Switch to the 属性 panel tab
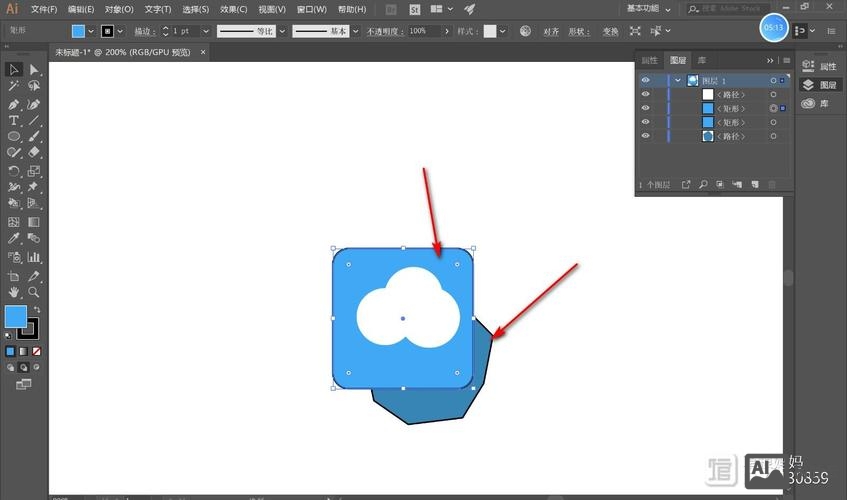Screen dimensions: 847x500 tap(650, 61)
